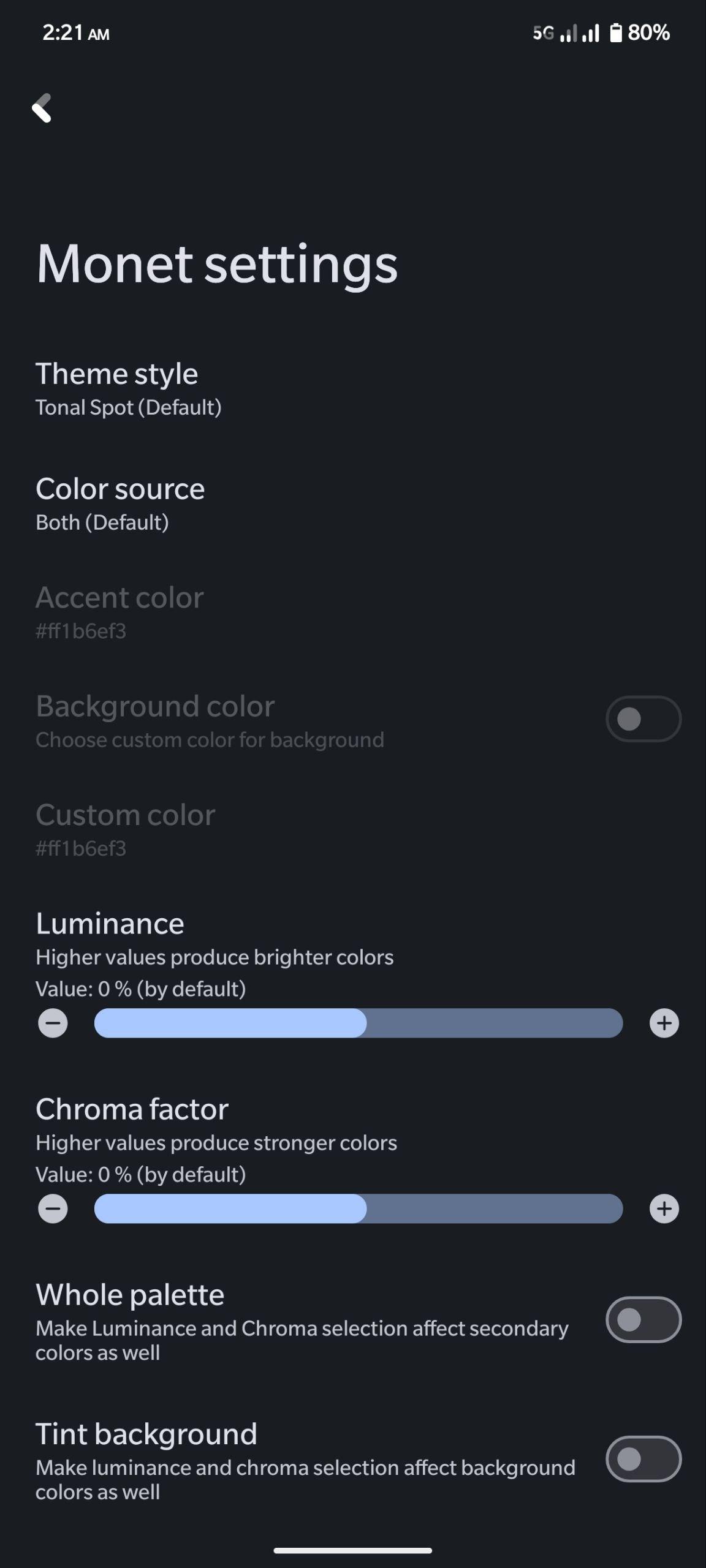Image resolution: width=706 pixels, height=1568 pixels.
Task: Go back using the arrow icon
Action: click(x=42, y=108)
